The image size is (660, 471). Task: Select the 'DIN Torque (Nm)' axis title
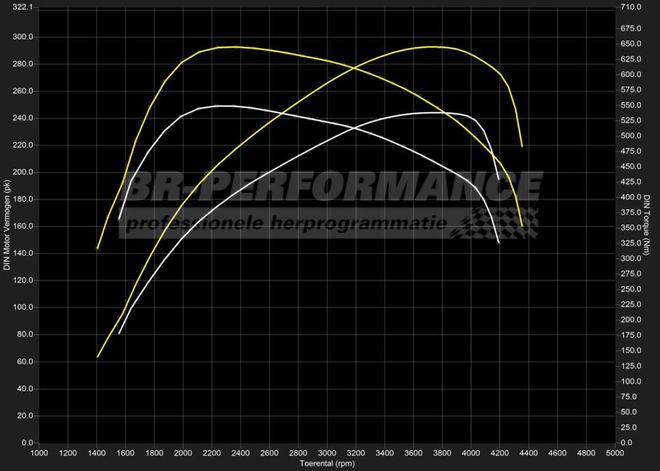[x=648, y=224]
